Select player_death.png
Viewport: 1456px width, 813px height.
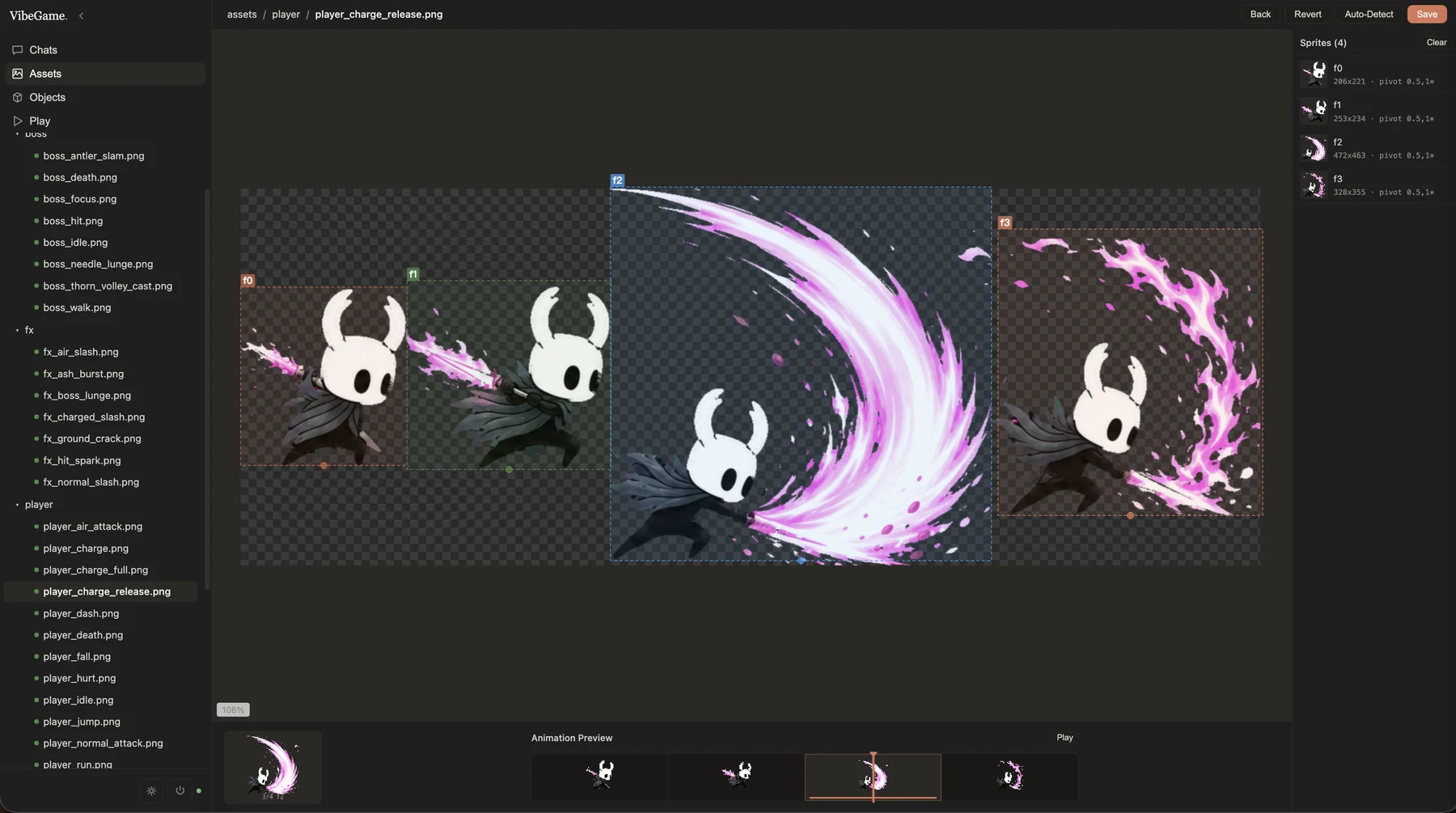point(83,635)
